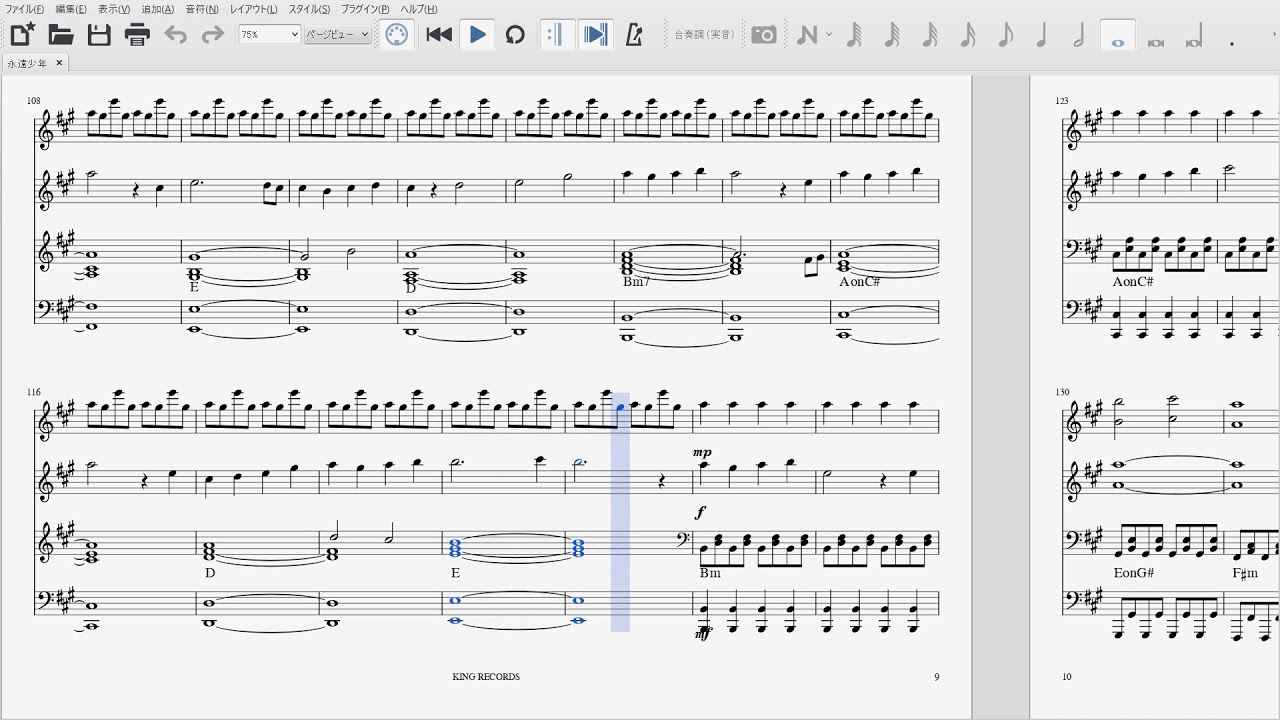Screen dimensions: 1280x720
Task: Toggle loop playback
Action: click(x=515, y=35)
